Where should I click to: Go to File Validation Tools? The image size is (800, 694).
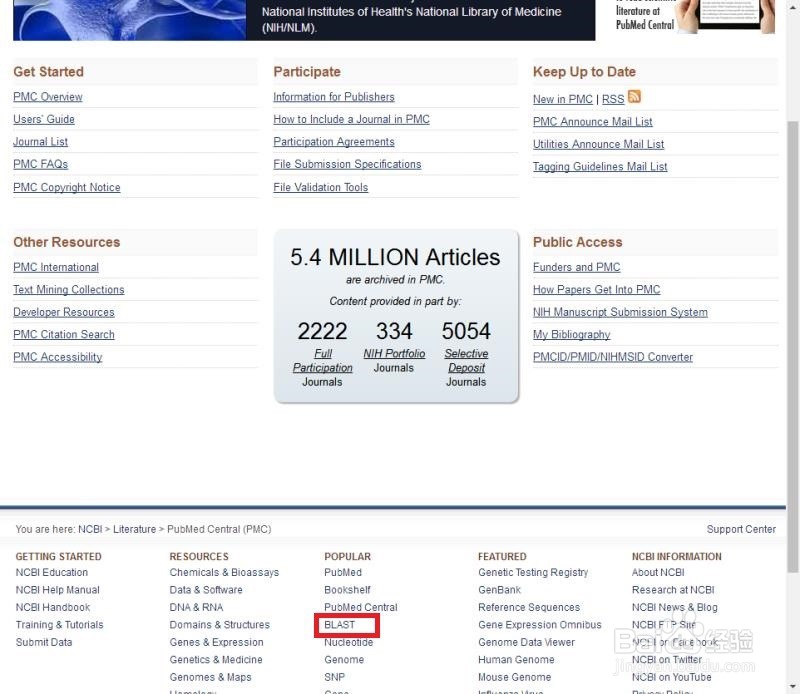click(x=320, y=187)
